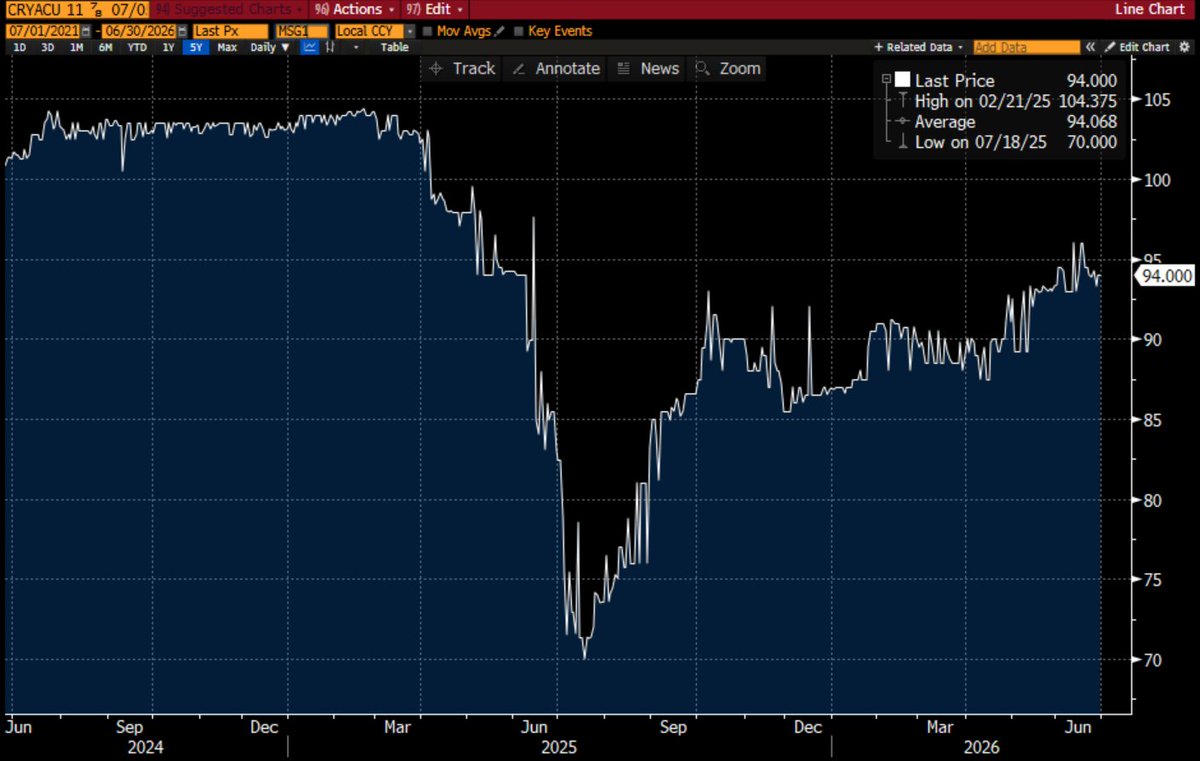Image resolution: width=1200 pixels, height=761 pixels.
Task: Select the YTD range tab
Action: tap(137, 47)
